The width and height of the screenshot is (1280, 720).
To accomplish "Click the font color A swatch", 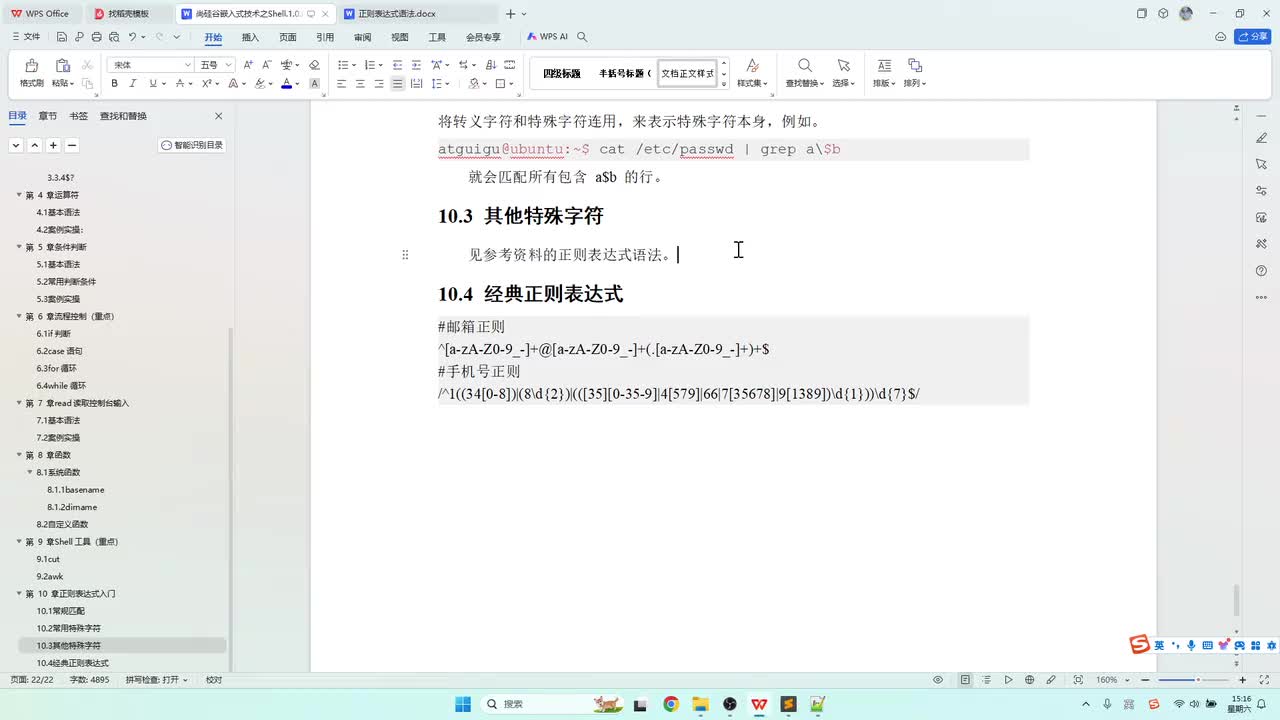I will pyautogui.click(x=286, y=84).
